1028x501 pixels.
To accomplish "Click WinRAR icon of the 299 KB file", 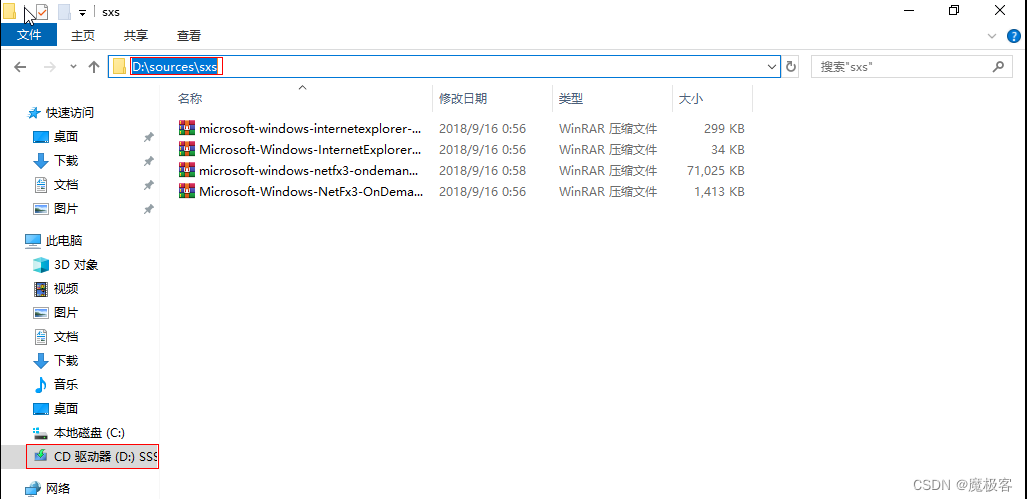I will (187, 128).
